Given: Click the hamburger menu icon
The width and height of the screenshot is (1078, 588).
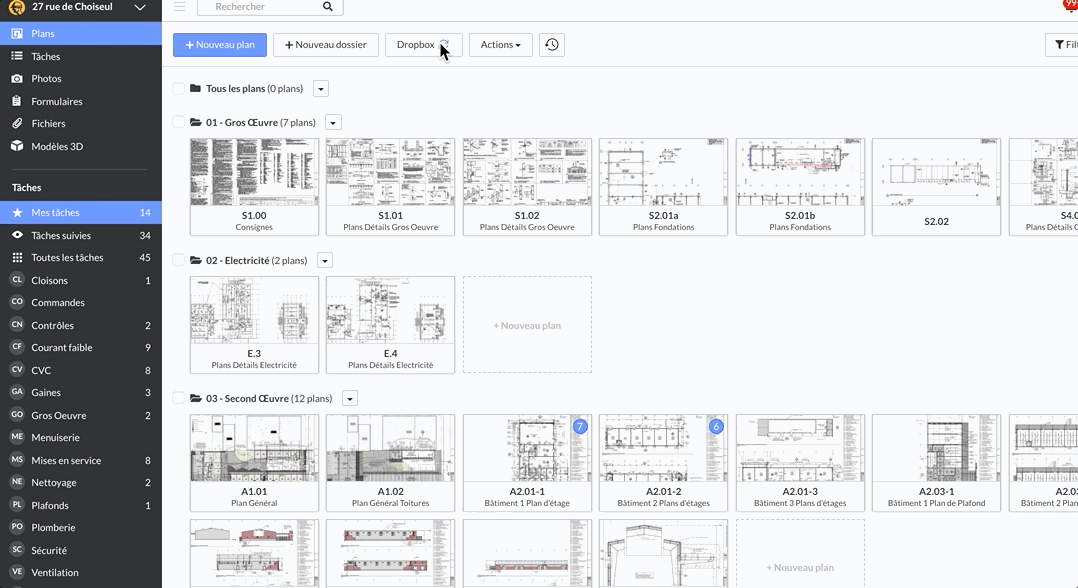Looking at the screenshot, I should pos(179,7).
